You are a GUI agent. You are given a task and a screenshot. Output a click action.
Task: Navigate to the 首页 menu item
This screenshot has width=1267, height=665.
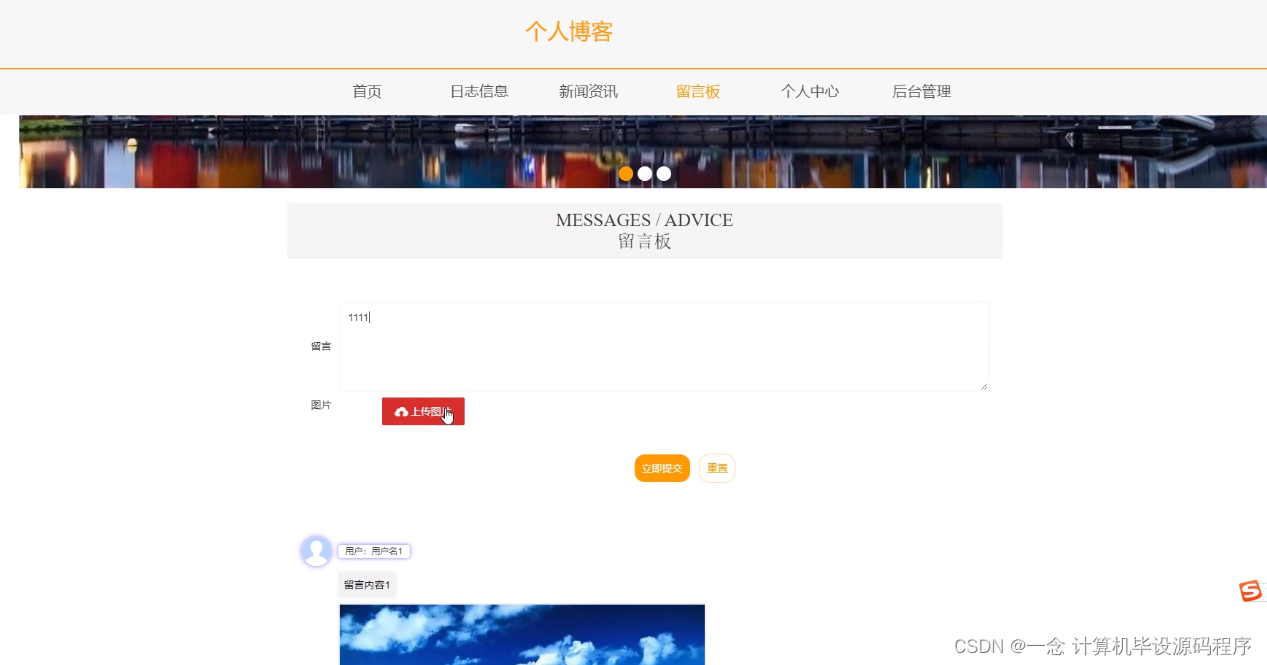pos(366,91)
